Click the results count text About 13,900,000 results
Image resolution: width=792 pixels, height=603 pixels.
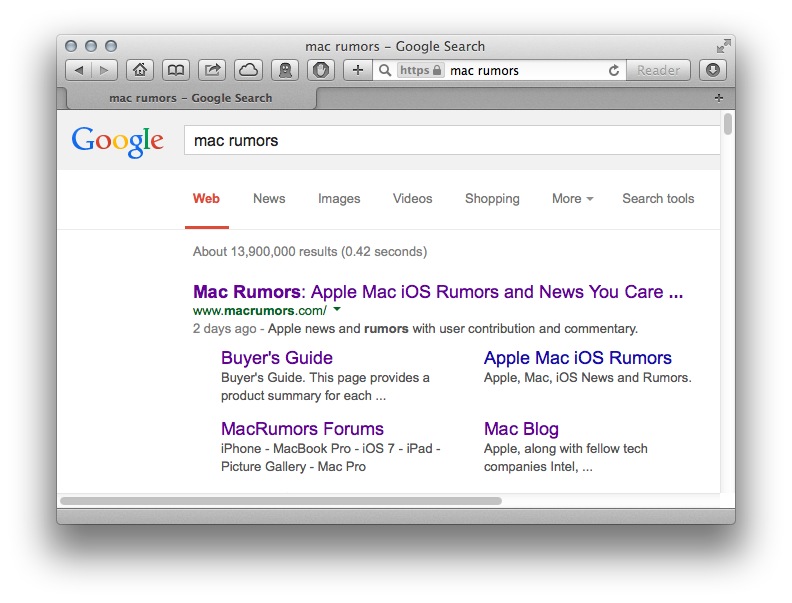tap(310, 252)
